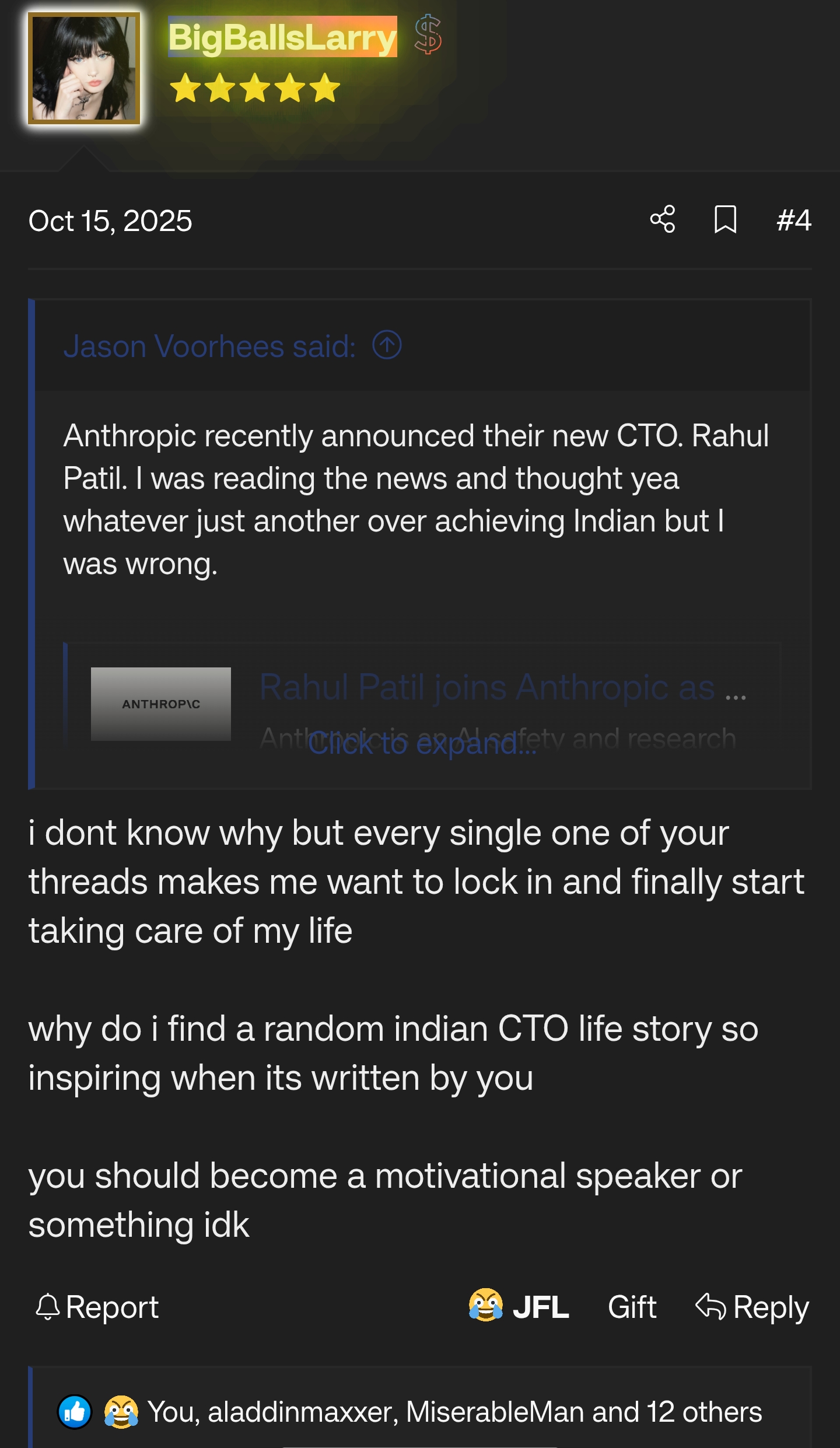Click the Anthropic logo link thumbnail
The image size is (840, 1448).
click(x=161, y=704)
